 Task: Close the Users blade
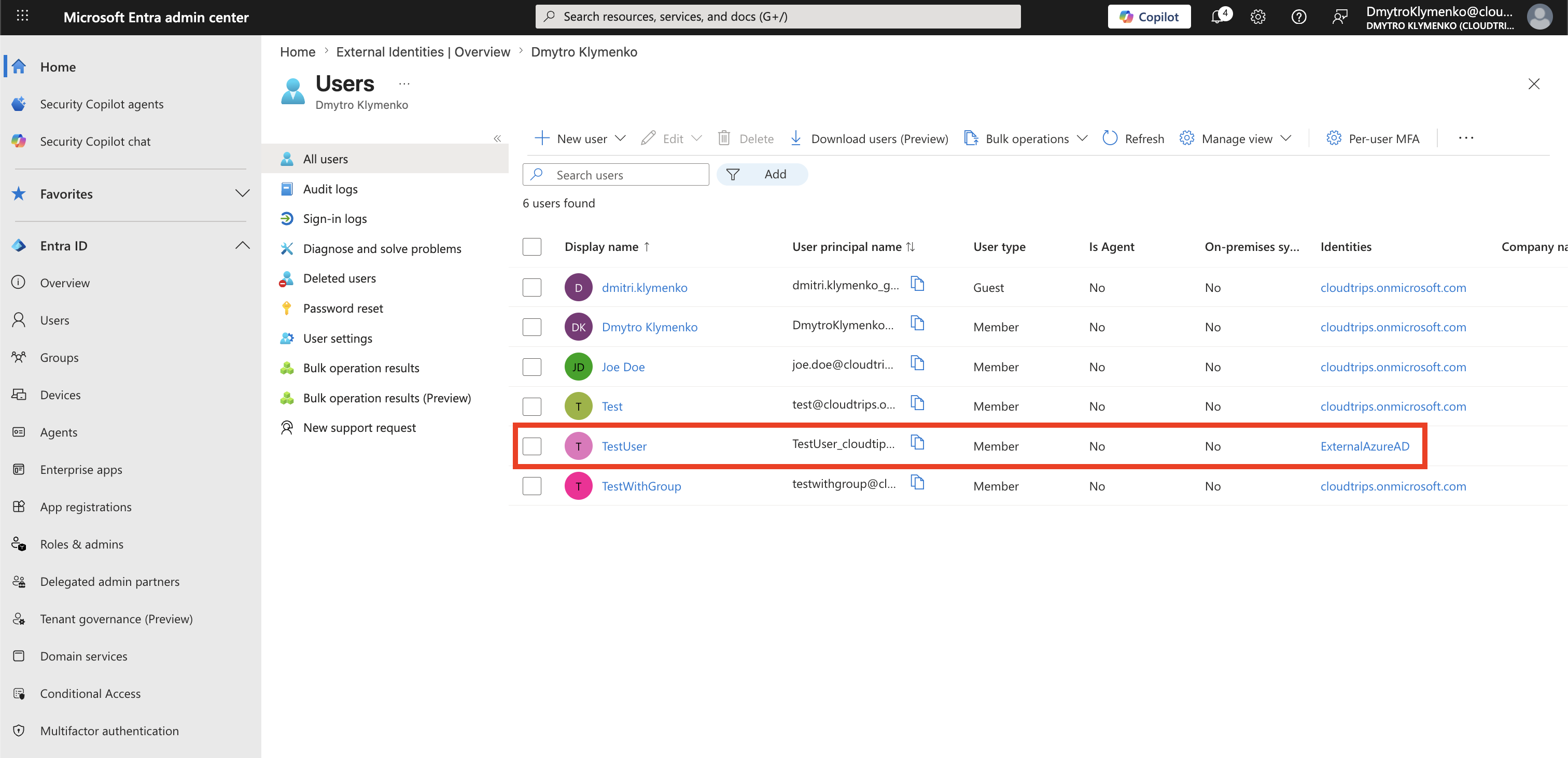(1533, 84)
